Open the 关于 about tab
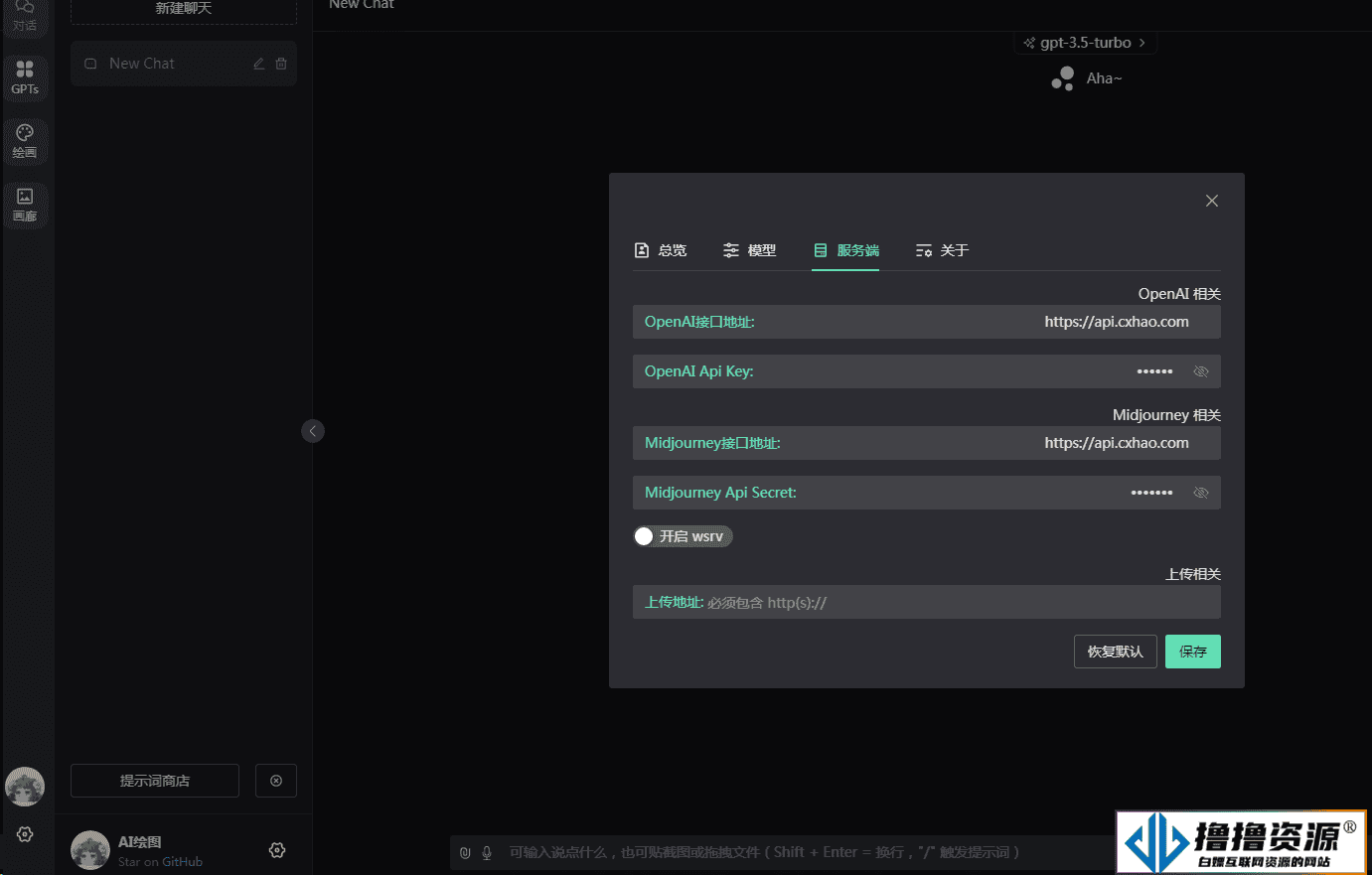The width and height of the screenshot is (1372, 875). click(x=942, y=250)
